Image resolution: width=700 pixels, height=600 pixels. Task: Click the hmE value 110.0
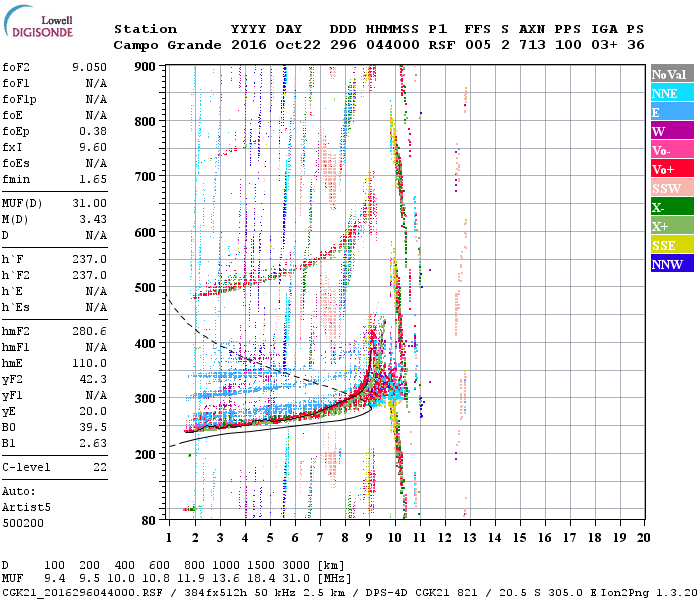coord(89,363)
